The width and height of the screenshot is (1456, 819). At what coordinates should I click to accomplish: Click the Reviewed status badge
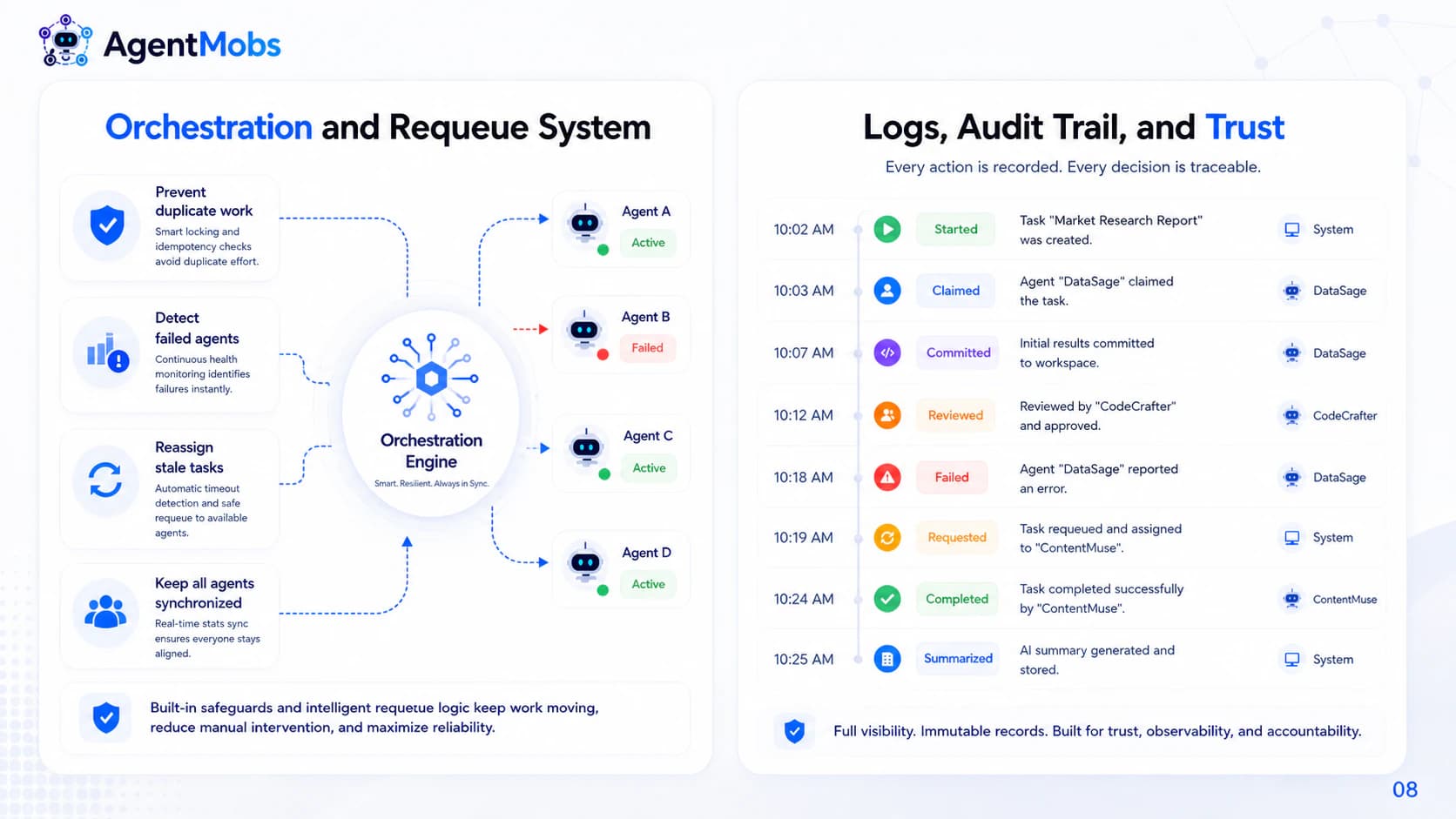[955, 415]
